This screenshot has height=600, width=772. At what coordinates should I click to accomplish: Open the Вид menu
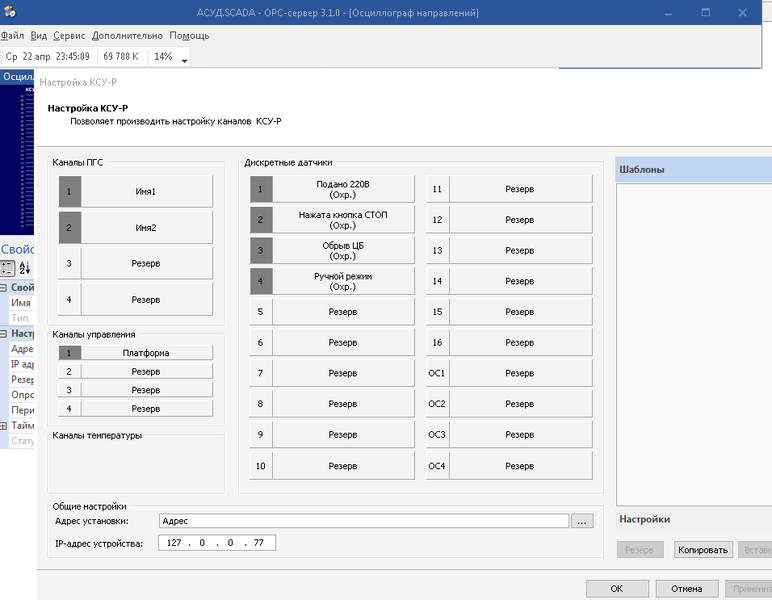tap(38, 35)
